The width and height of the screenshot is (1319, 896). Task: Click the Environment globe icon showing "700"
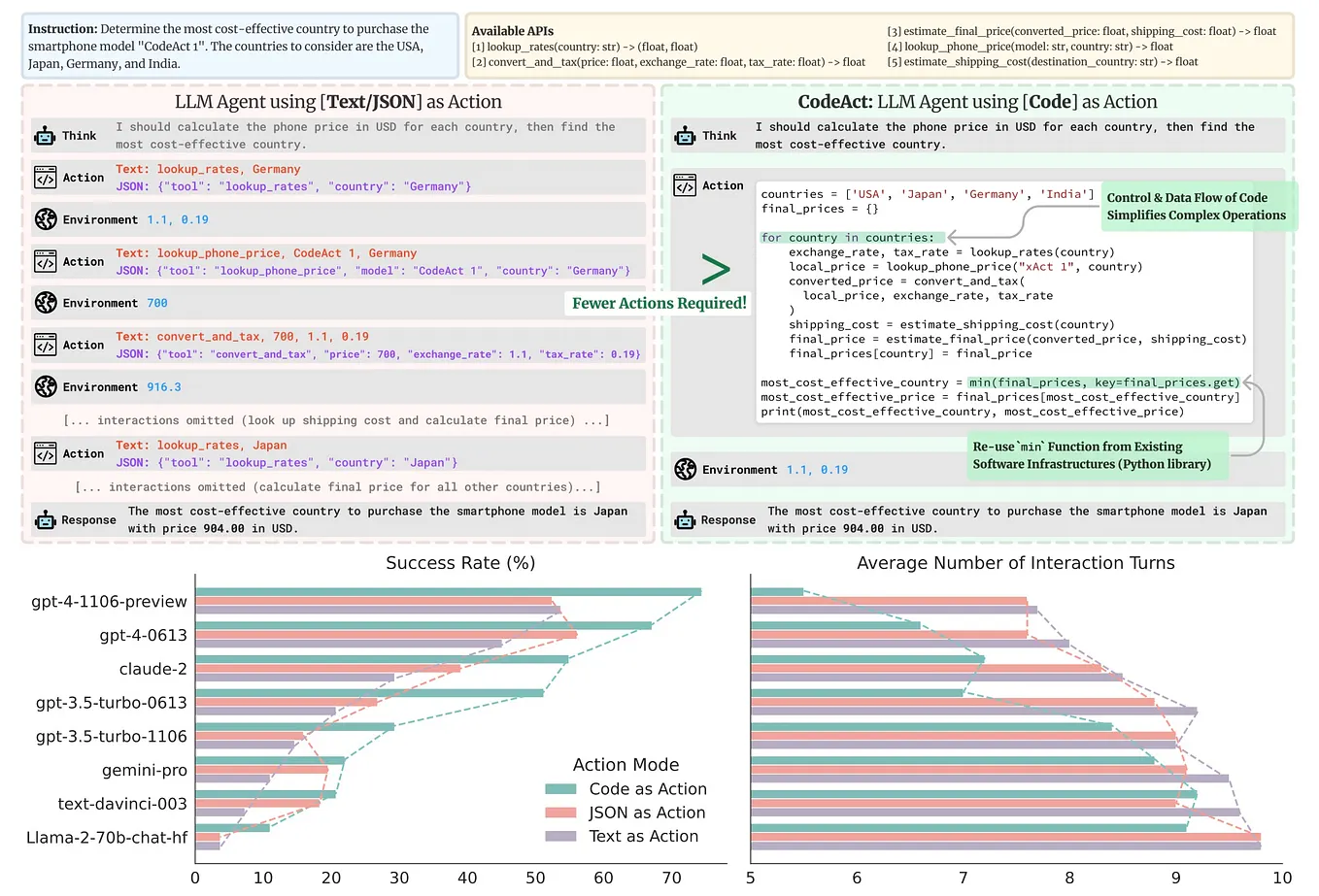tap(44, 302)
